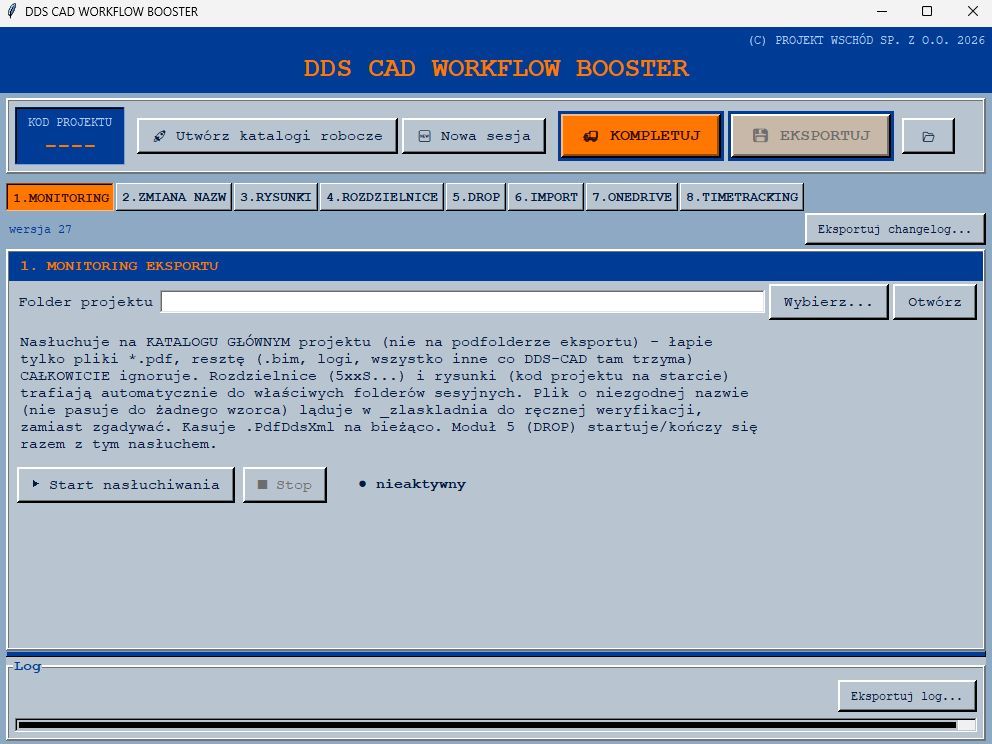Viewport: 992px width, 744px height.
Task: Click the Folder projektu label
Action: [x=85, y=302]
